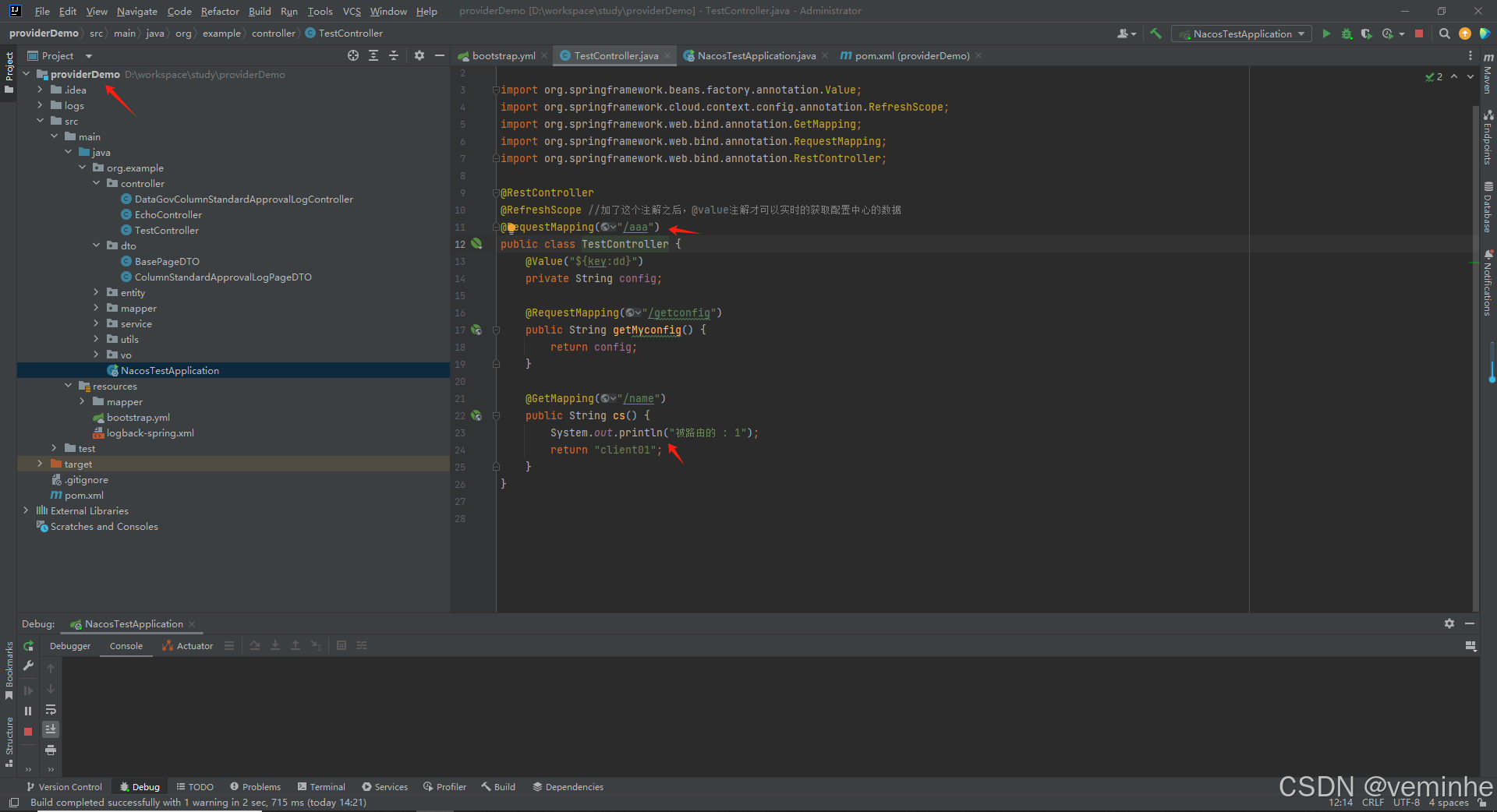Toggle the Project tool window stripe button
The height and width of the screenshot is (812, 1497).
[x=9, y=72]
